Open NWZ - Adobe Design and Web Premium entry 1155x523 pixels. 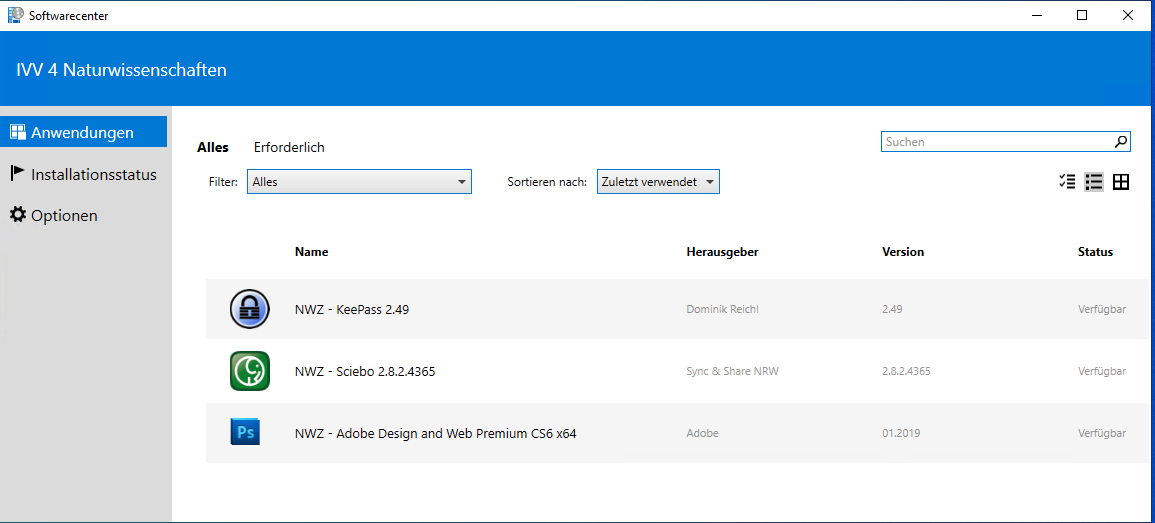[x=435, y=433]
